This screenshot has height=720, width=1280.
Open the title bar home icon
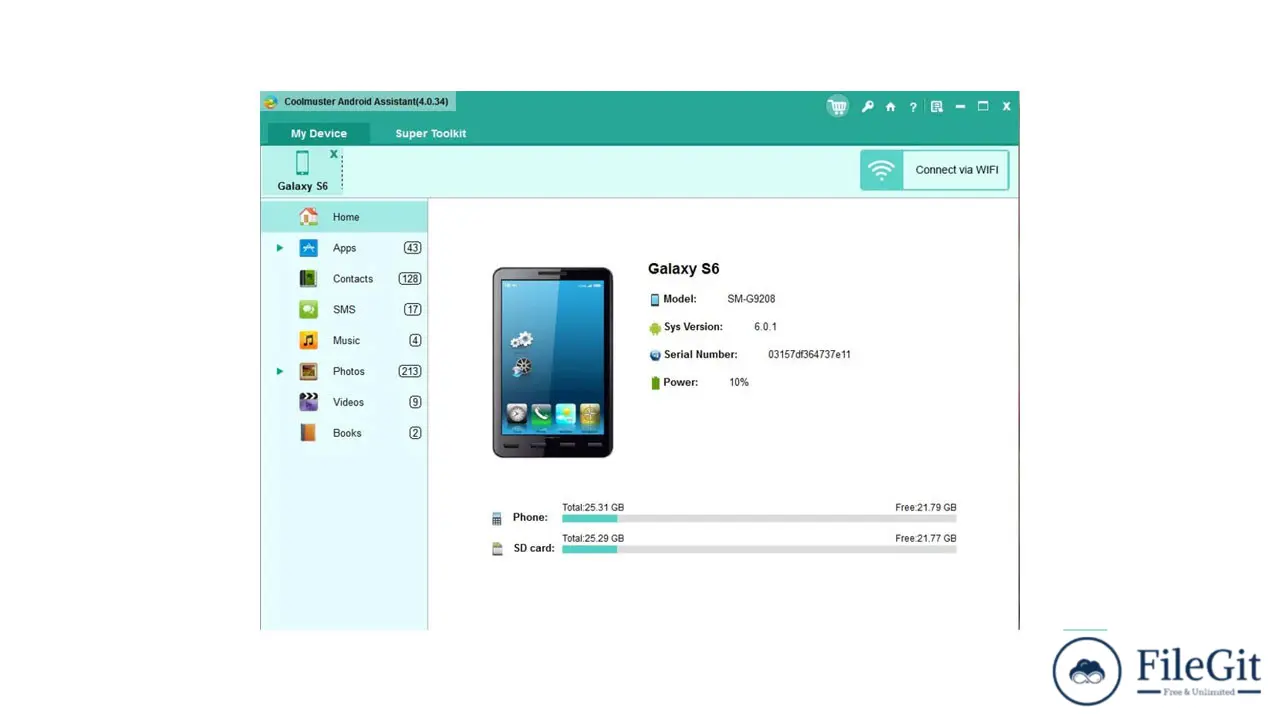890,106
